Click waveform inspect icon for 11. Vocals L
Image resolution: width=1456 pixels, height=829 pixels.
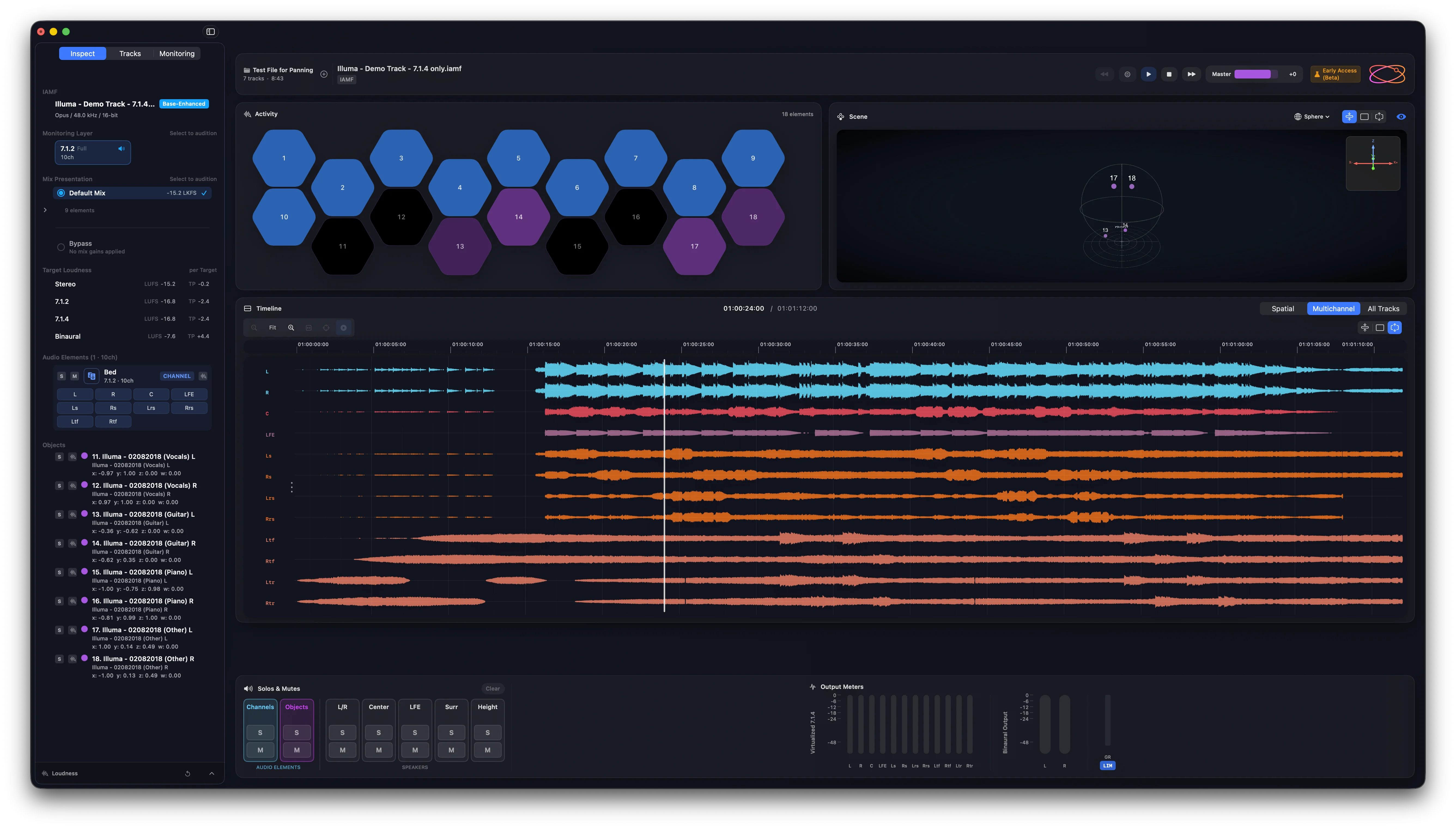72,457
